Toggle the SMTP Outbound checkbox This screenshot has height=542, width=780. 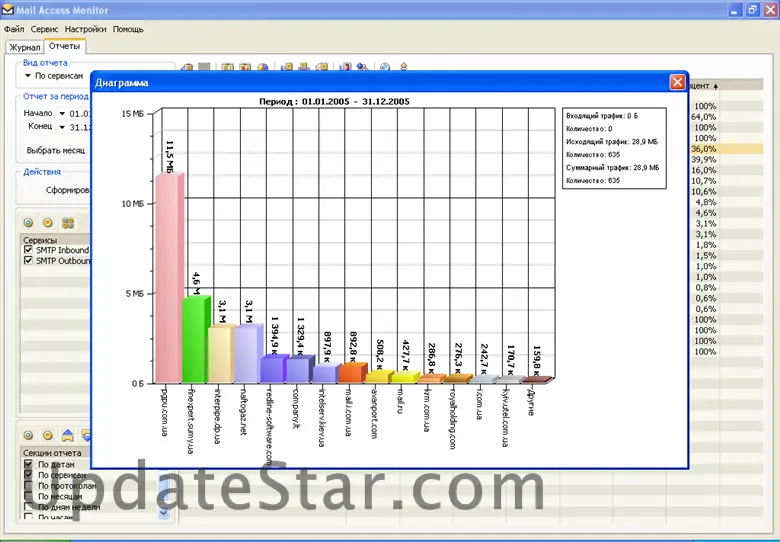28,260
